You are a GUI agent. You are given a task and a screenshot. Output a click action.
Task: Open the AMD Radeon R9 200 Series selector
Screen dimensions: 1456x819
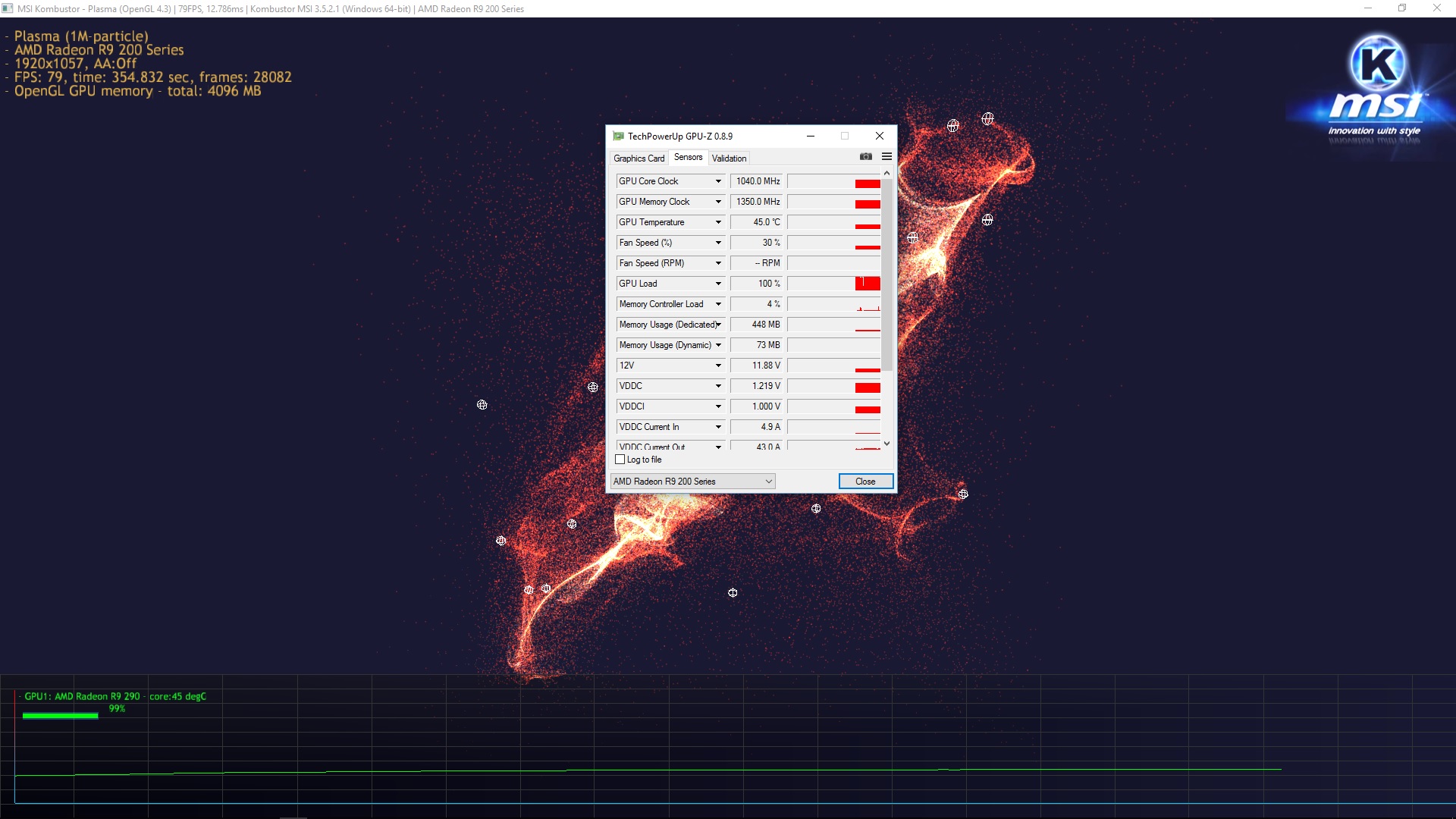click(x=692, y=482)
